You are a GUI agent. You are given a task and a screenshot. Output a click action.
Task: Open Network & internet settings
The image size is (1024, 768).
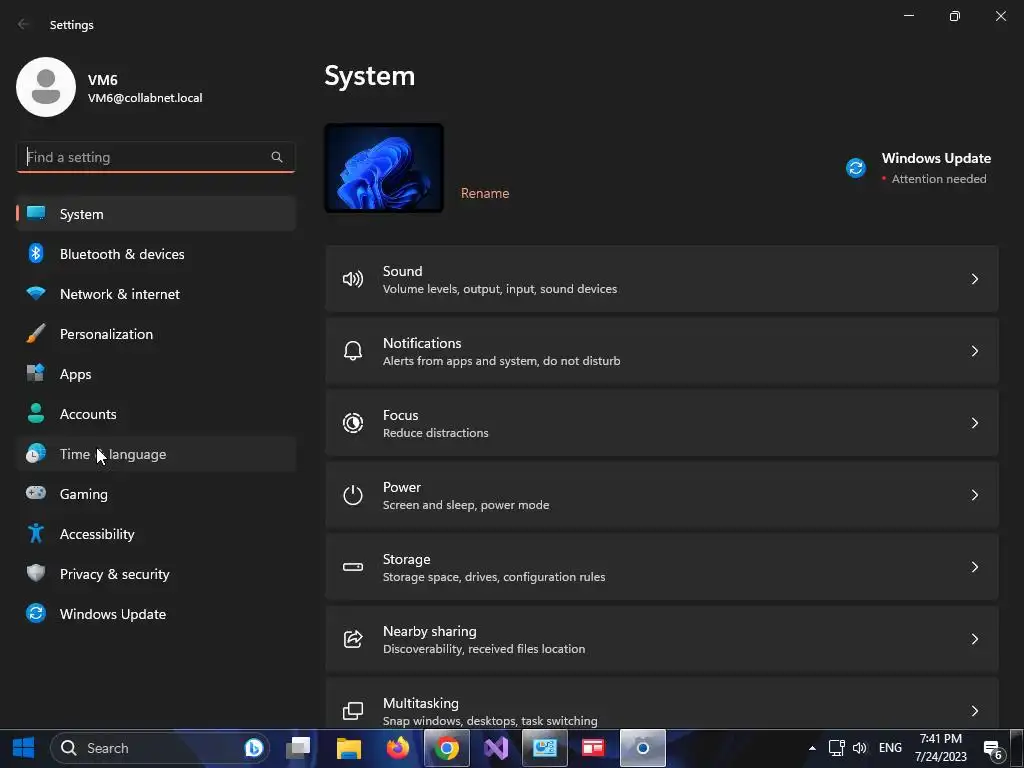click(156, 294)
